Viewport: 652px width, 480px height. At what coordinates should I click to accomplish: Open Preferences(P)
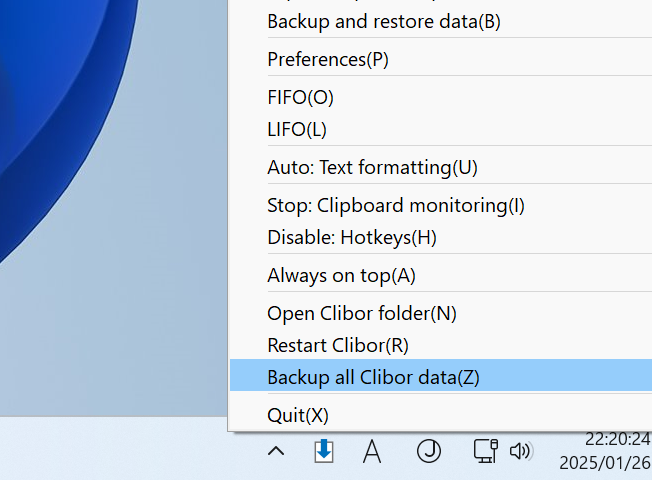click(x=441, y=59)
